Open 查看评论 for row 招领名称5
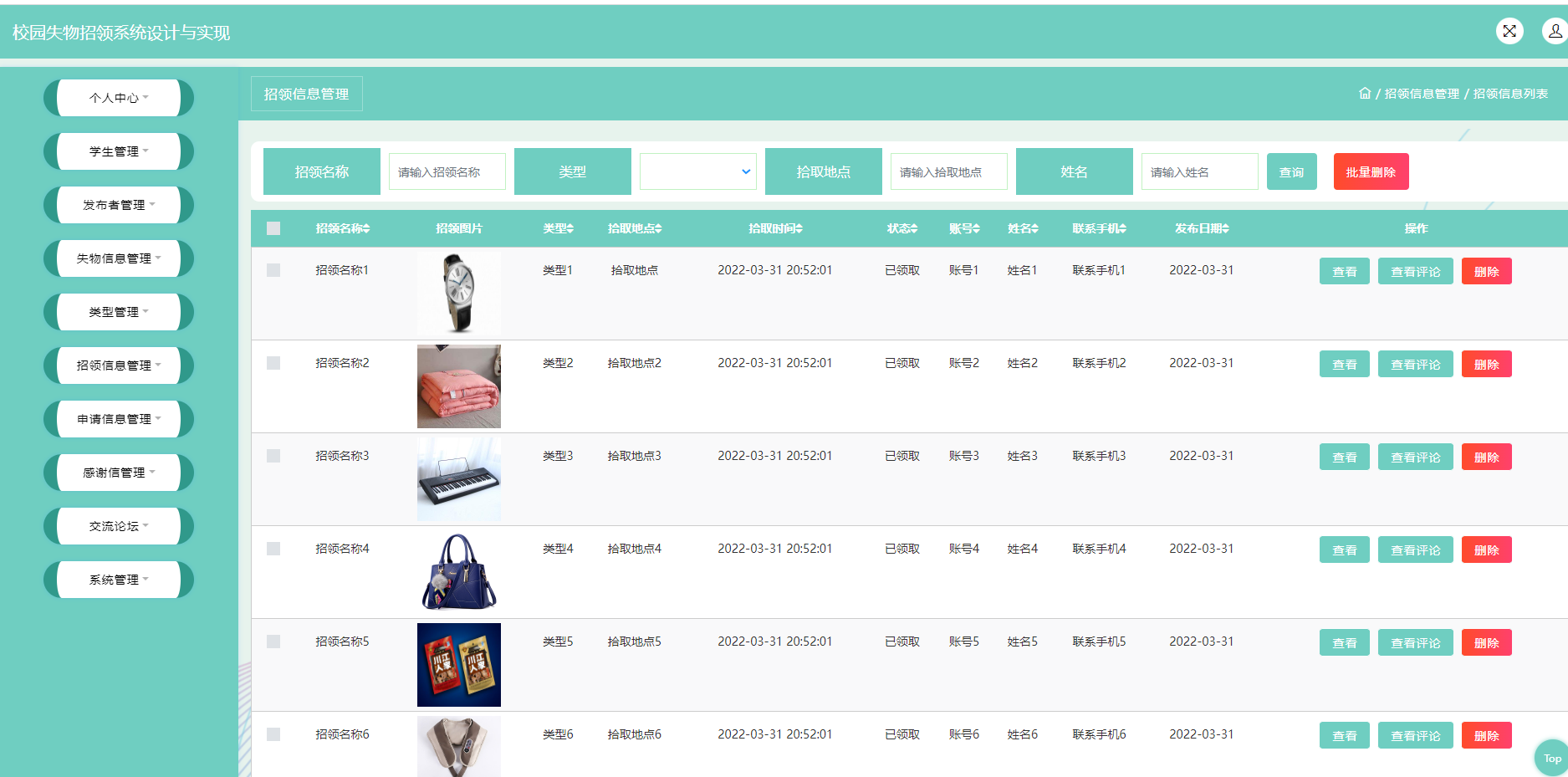Image resolution: width=1568 pixels, height=777 pixels. (x=1416, y=642)
